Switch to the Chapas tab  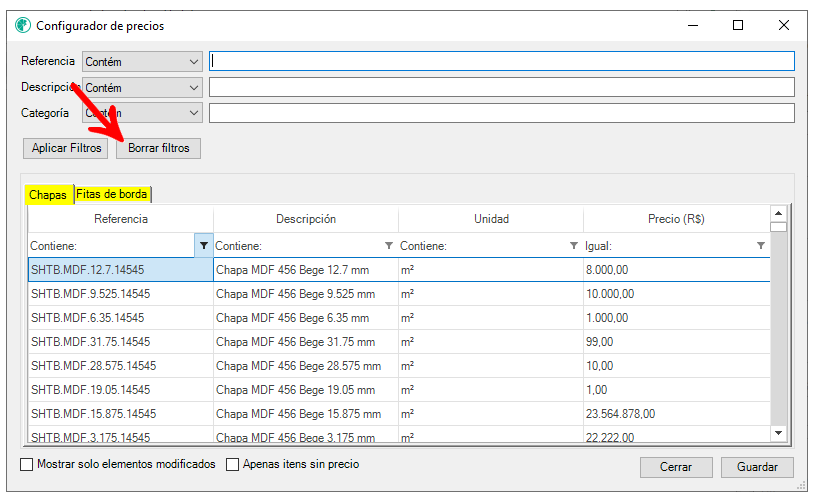pyautogui.click(x=48, y=195)
